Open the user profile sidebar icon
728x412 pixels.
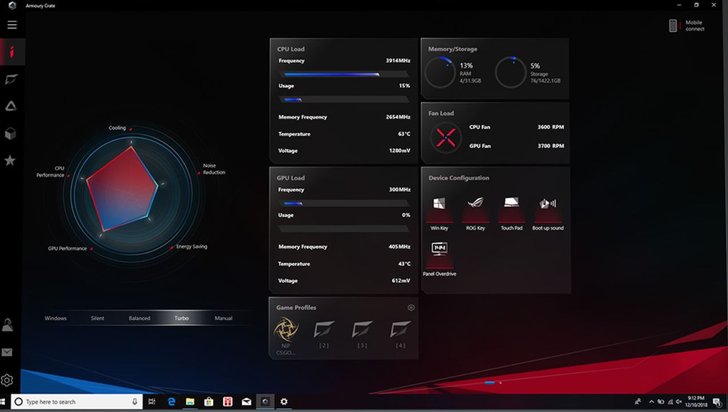7,325
